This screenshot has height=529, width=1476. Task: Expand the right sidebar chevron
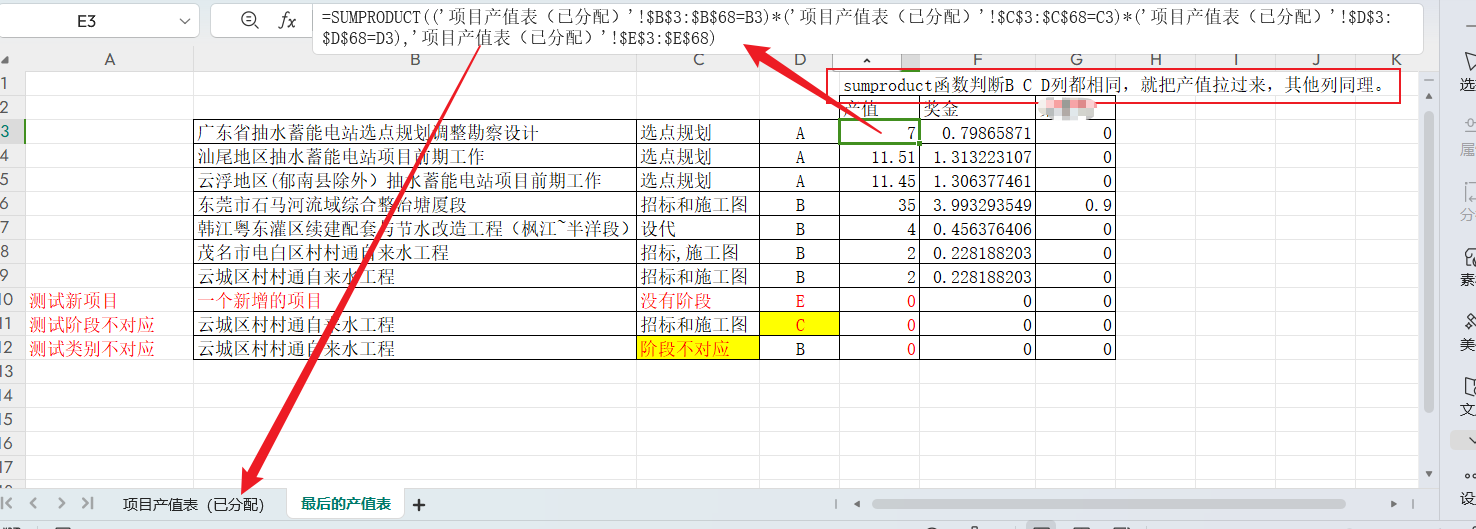point(1467,440)
